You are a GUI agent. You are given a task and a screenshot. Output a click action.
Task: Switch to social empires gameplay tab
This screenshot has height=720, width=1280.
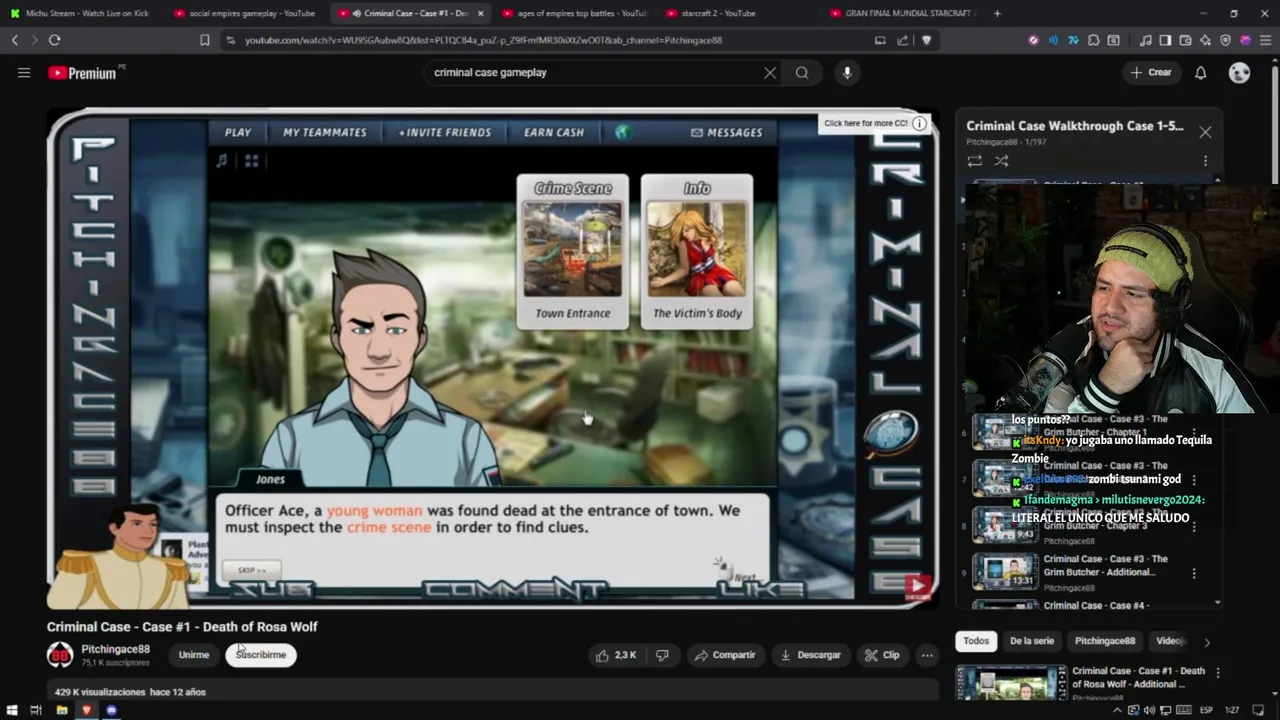pyautogui.click(x=245, y=13)
